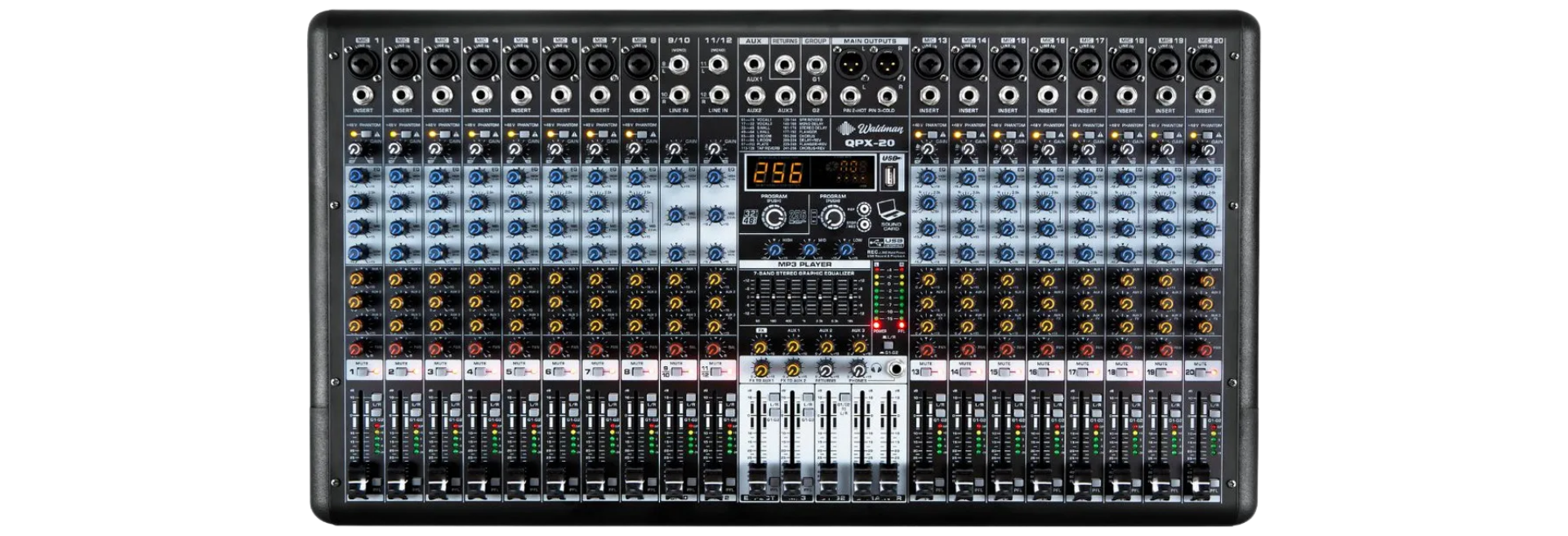Toggle channel 1 +48V phantom power switch
Image resolution: width=1568 pixels, height=536 pixels.
coord(366,134)
